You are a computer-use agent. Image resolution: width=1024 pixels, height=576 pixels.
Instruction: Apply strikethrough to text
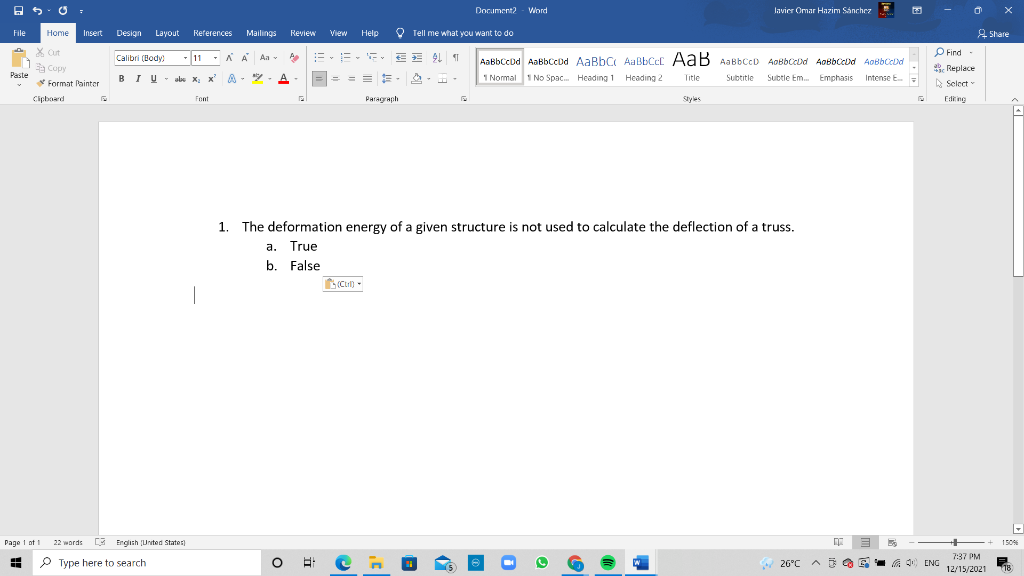tap(180, 78)
